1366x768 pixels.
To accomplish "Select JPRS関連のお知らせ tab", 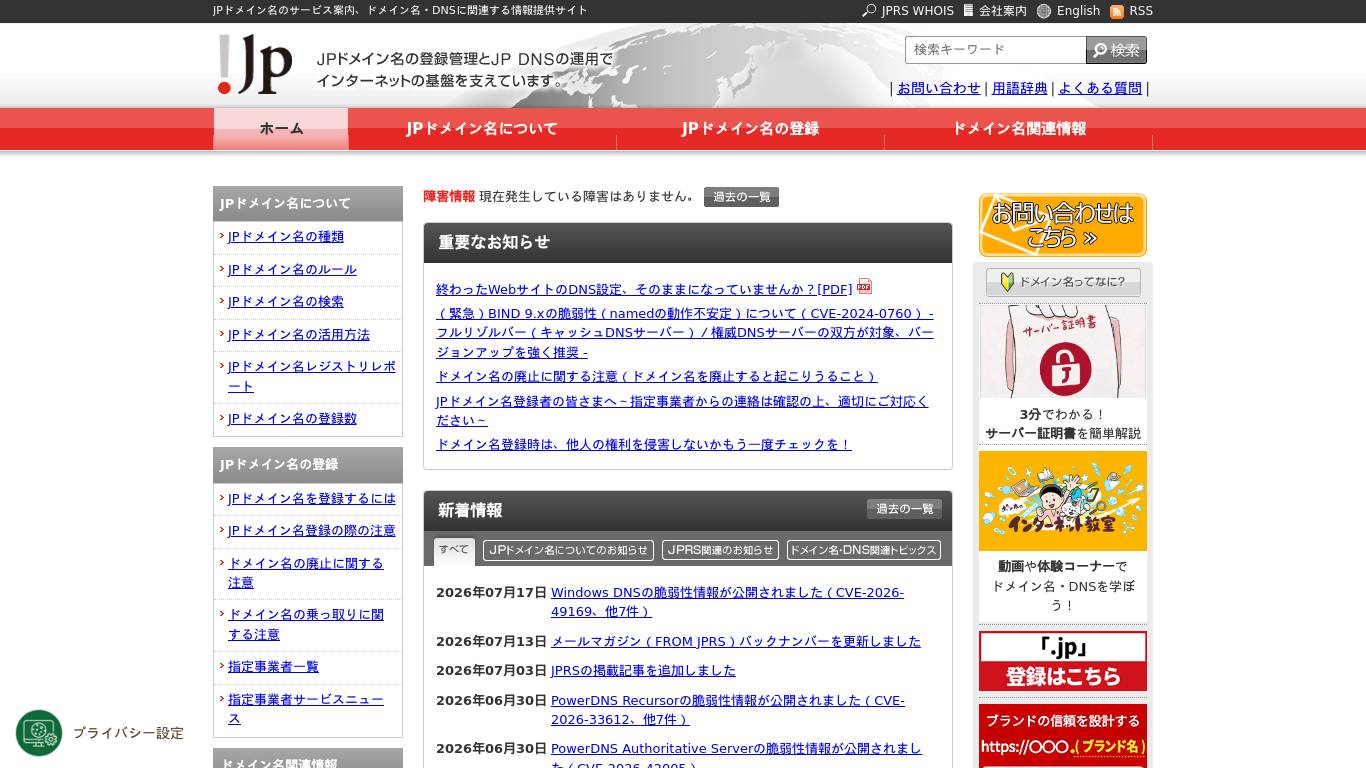I will point(720,550).
